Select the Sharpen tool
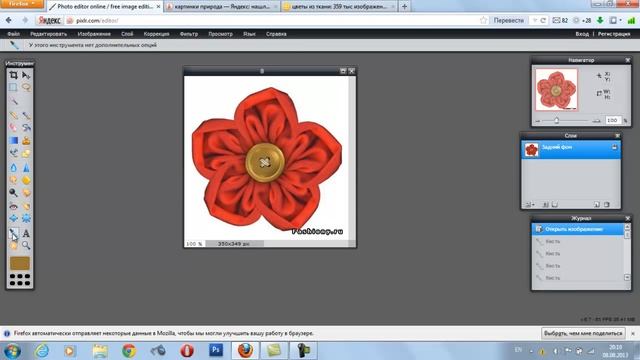 [26, 167]
